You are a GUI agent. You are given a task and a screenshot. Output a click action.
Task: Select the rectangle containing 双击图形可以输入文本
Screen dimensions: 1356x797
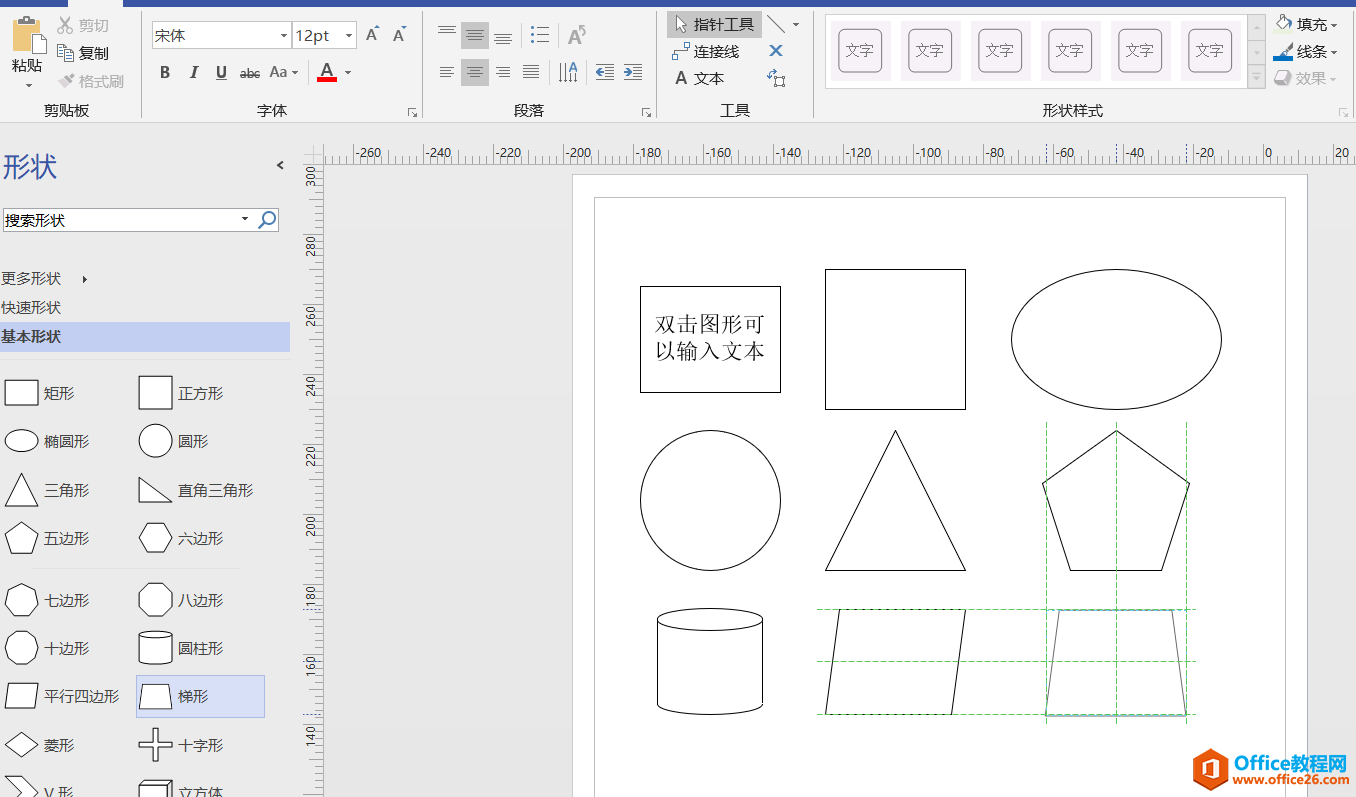point(710,339)
